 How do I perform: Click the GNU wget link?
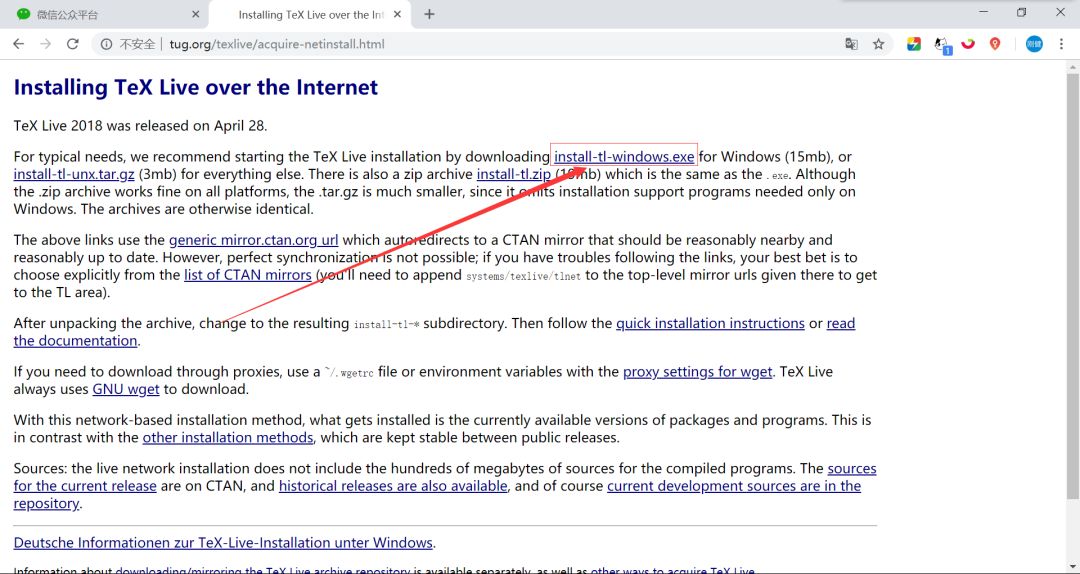(126, 389)
